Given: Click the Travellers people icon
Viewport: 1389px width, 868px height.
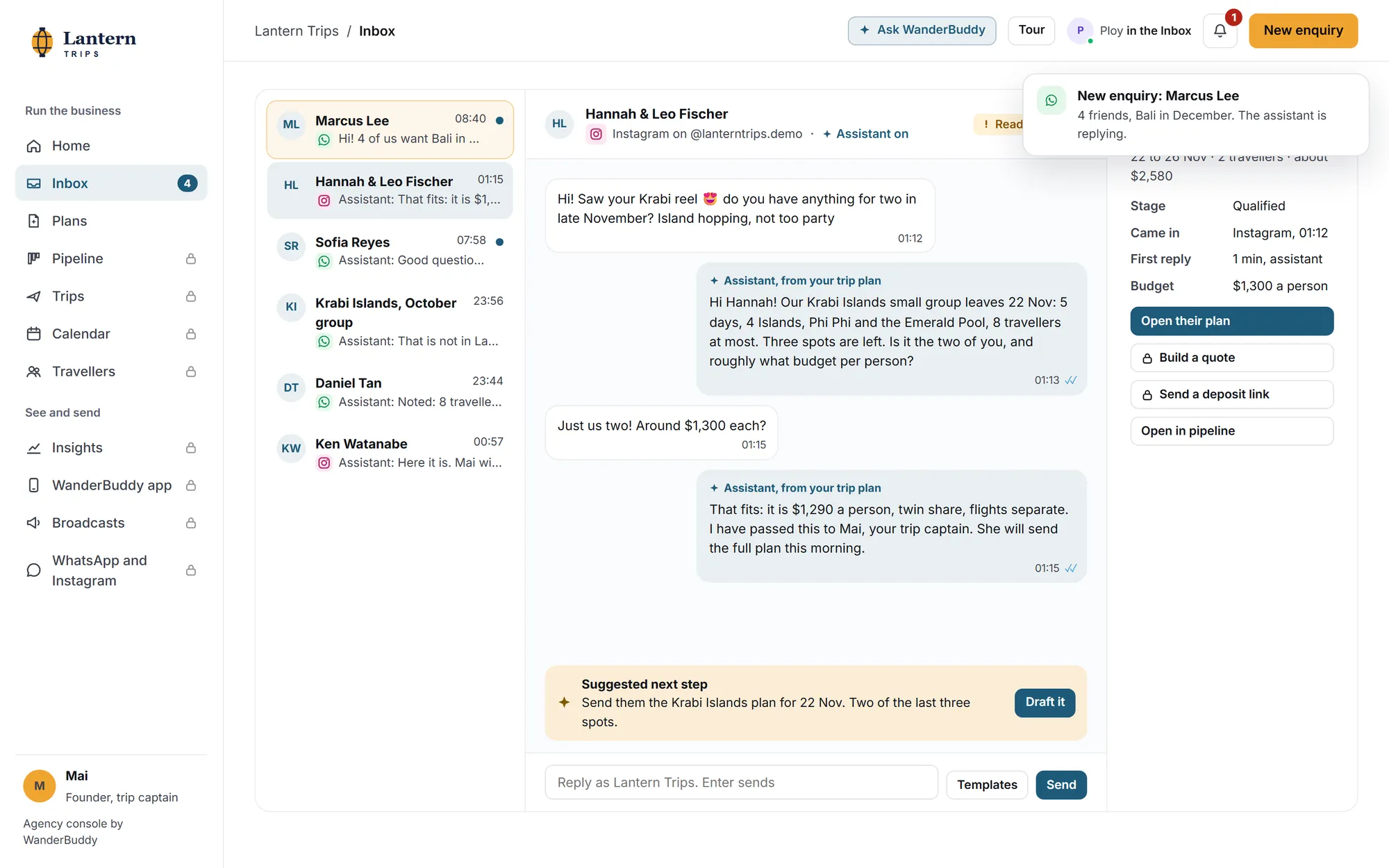Looking at the screenshot, I should point(33,372).
